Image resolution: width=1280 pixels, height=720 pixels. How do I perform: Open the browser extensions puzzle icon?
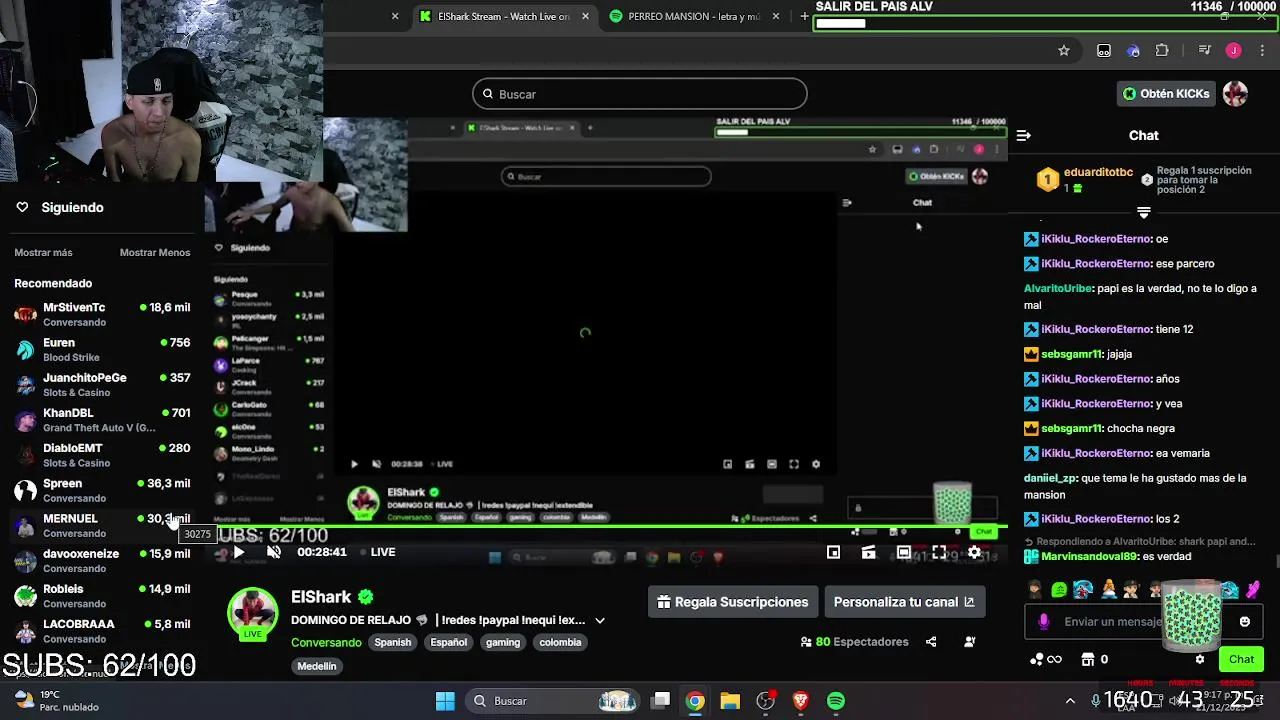point(1162,51)
